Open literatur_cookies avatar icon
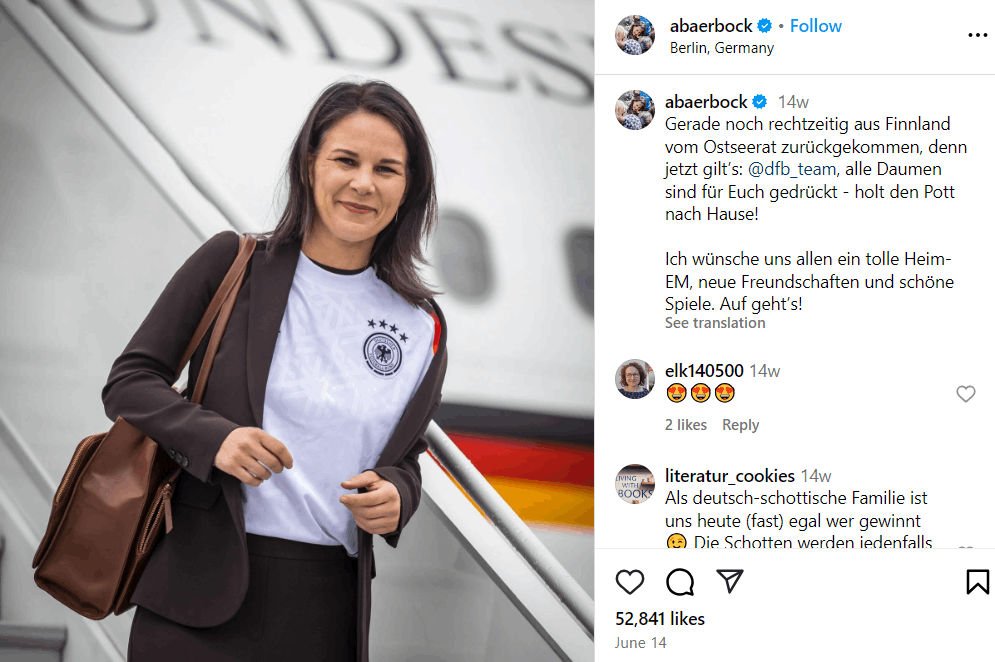The width and height of the screenshot is (995, 662). coord(635,484)
